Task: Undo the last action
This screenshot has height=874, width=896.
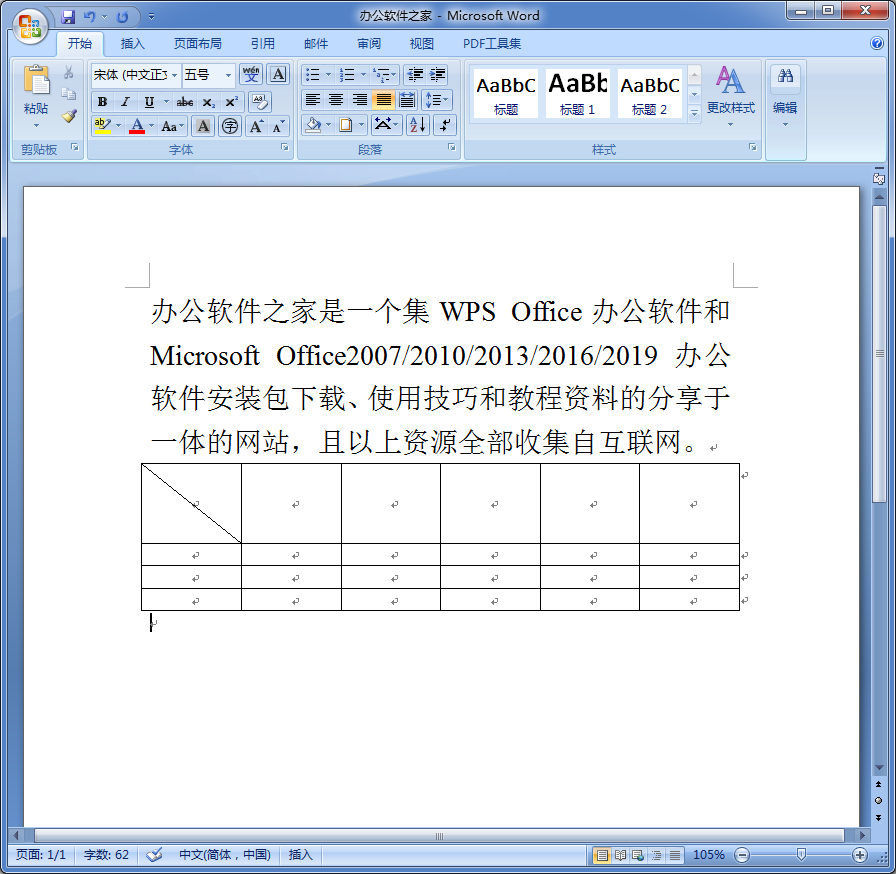Action: coord(89,17)
